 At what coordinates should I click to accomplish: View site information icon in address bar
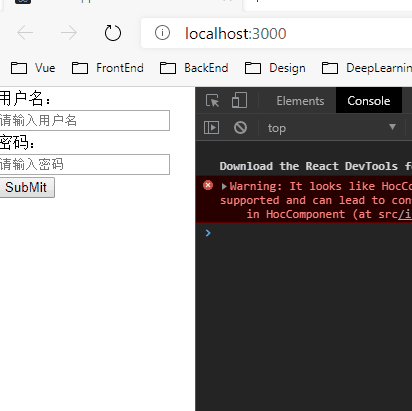[162, 33]
